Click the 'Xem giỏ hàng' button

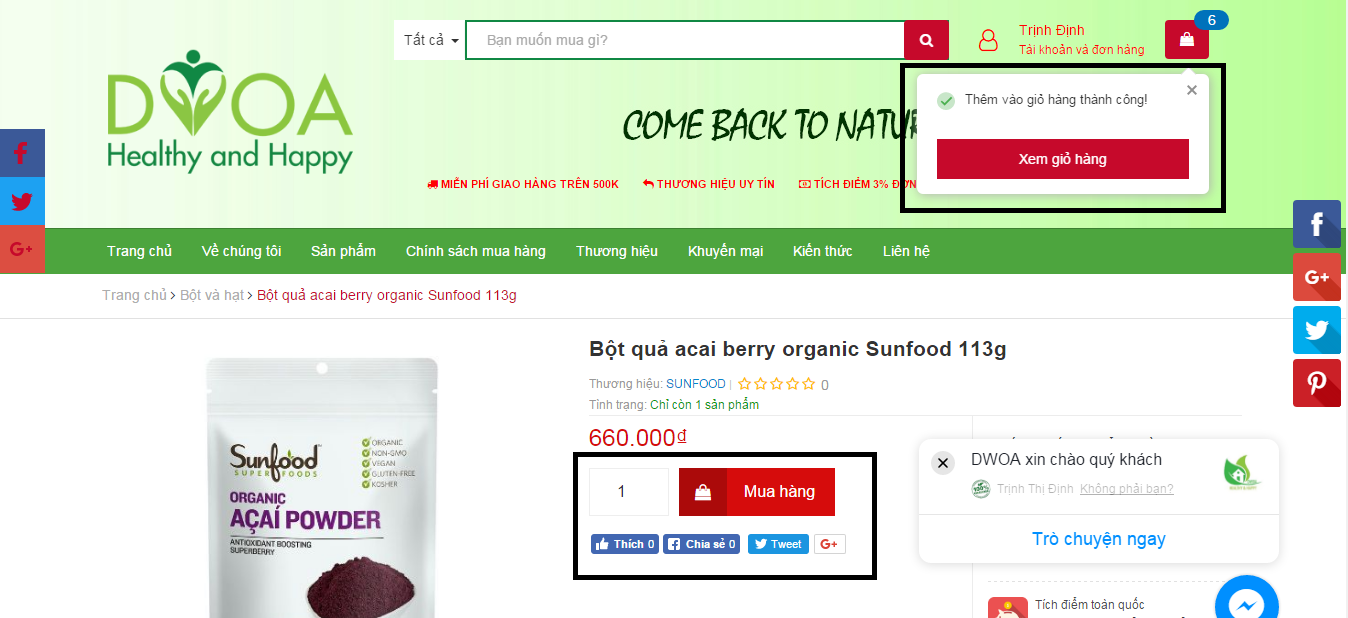(1062, 159)
